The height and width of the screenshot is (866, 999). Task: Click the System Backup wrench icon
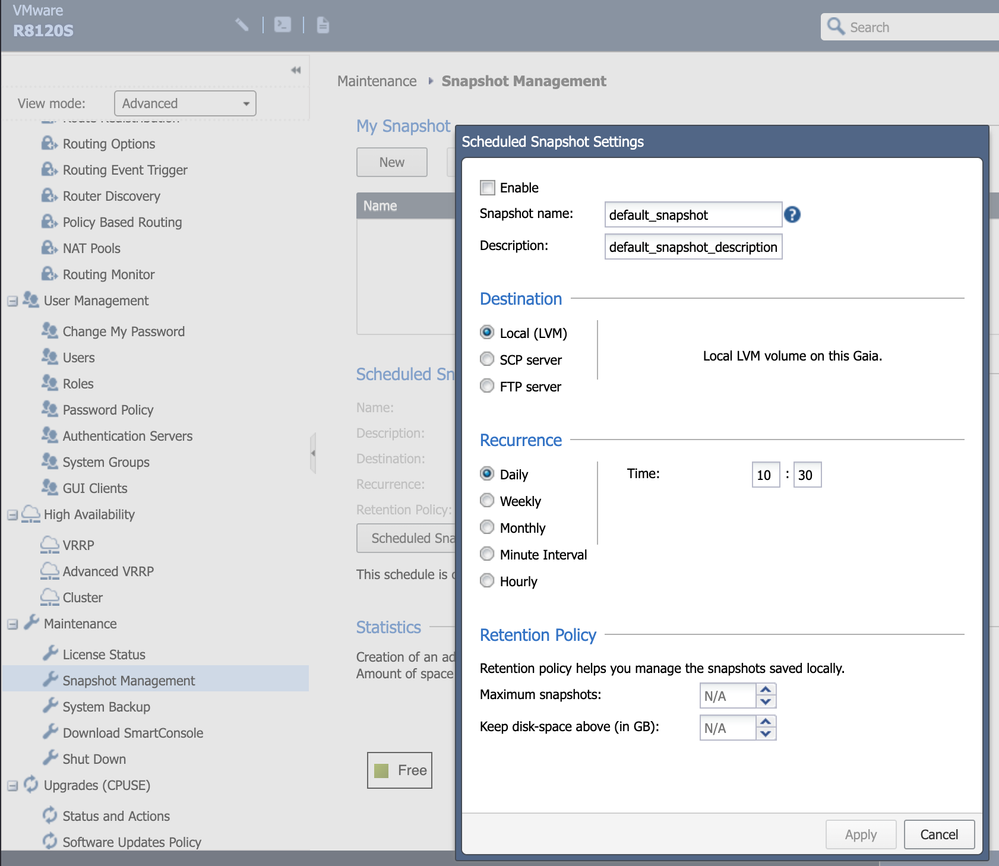(x=50, y=705)
